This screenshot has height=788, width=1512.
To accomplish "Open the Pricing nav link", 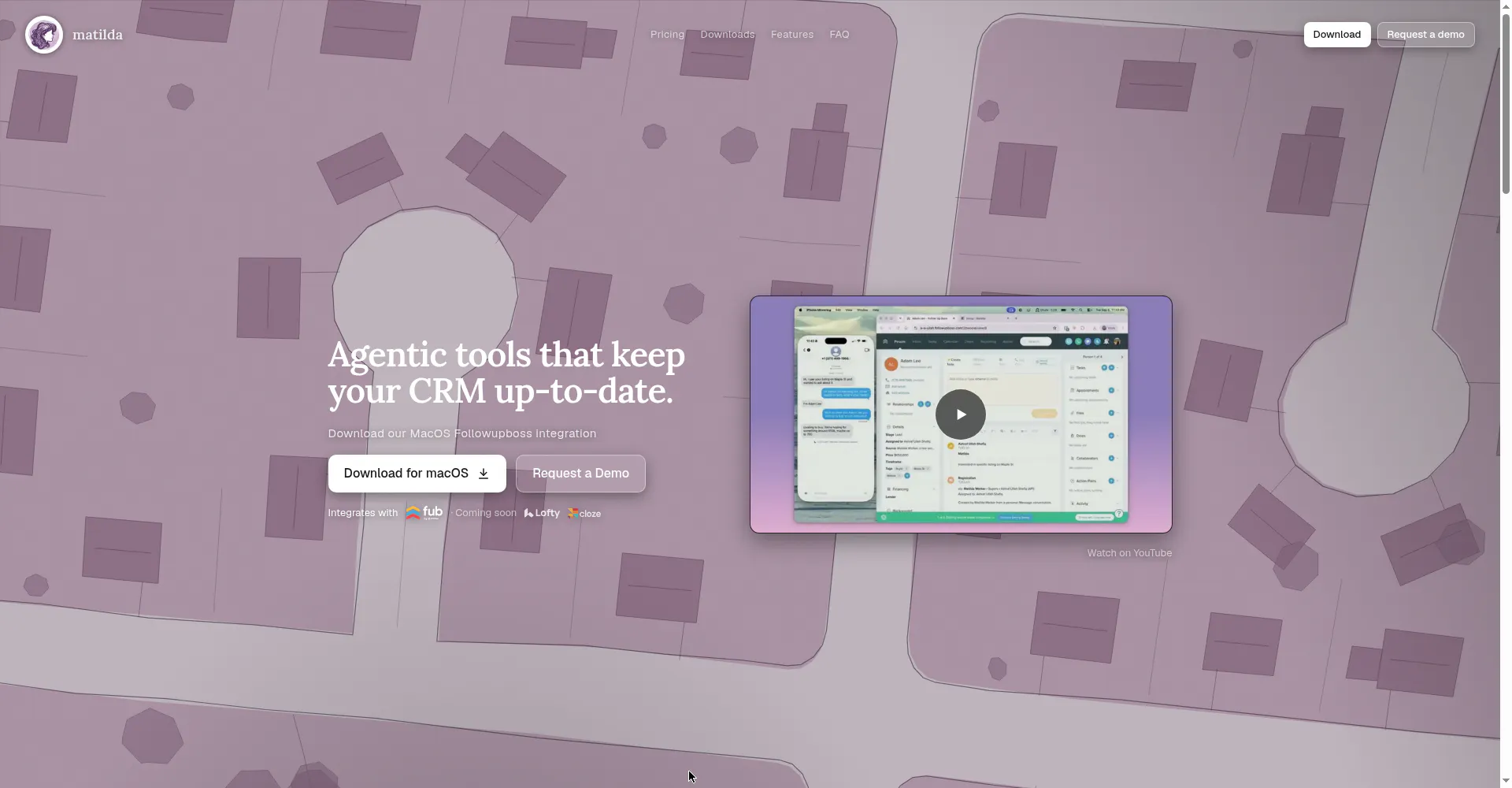I will tap(667, 35).
